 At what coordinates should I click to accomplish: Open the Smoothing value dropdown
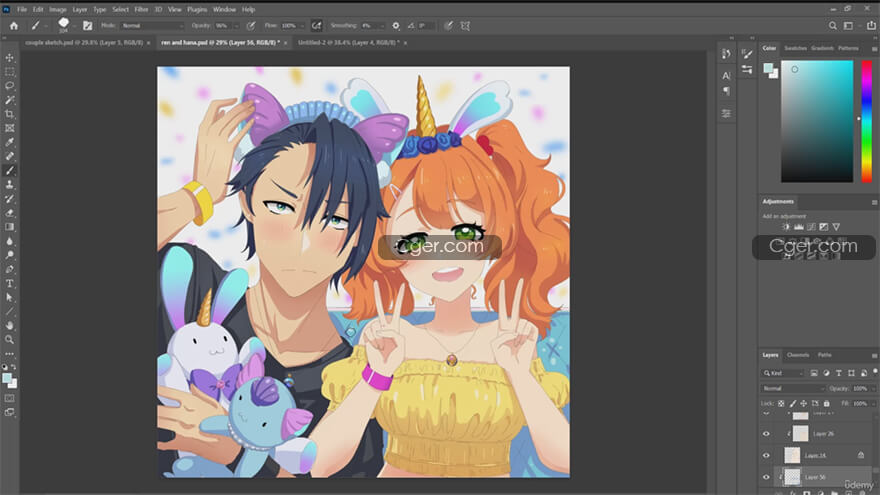(x=382, y=26)
